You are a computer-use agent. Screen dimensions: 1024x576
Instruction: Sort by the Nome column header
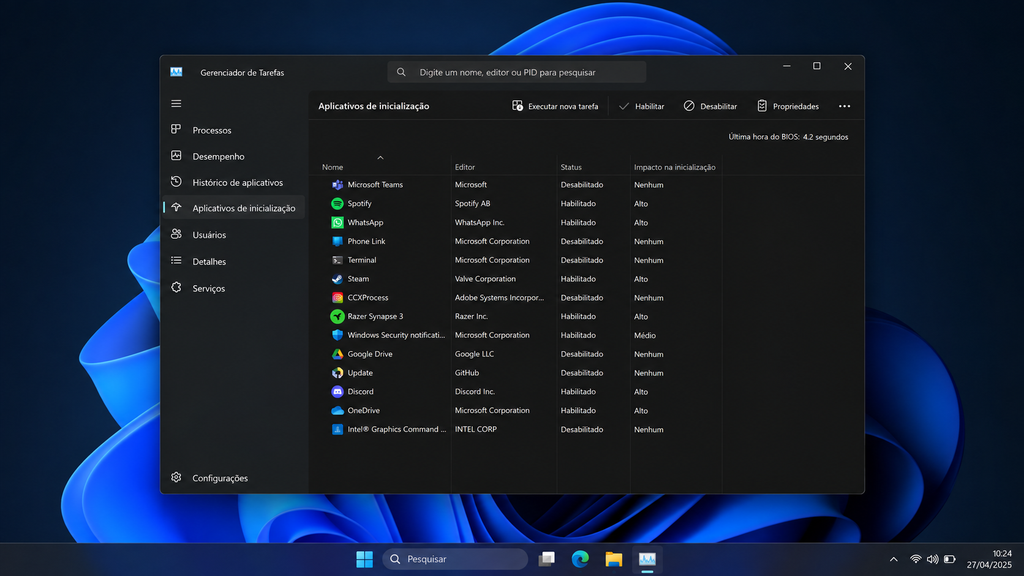click(x=332, y=167)
